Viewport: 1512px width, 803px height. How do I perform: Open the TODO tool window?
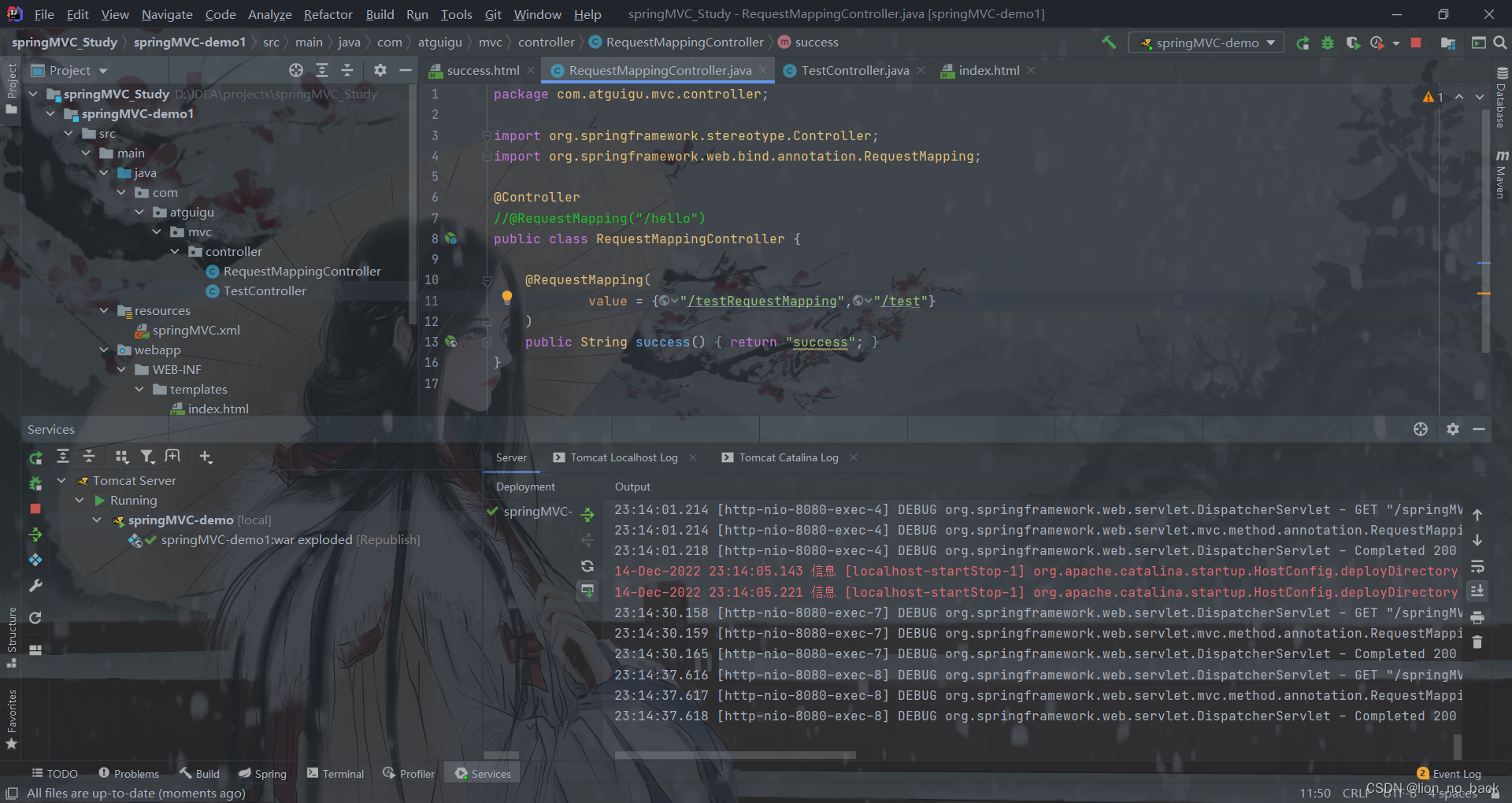[x=54, y=774]
